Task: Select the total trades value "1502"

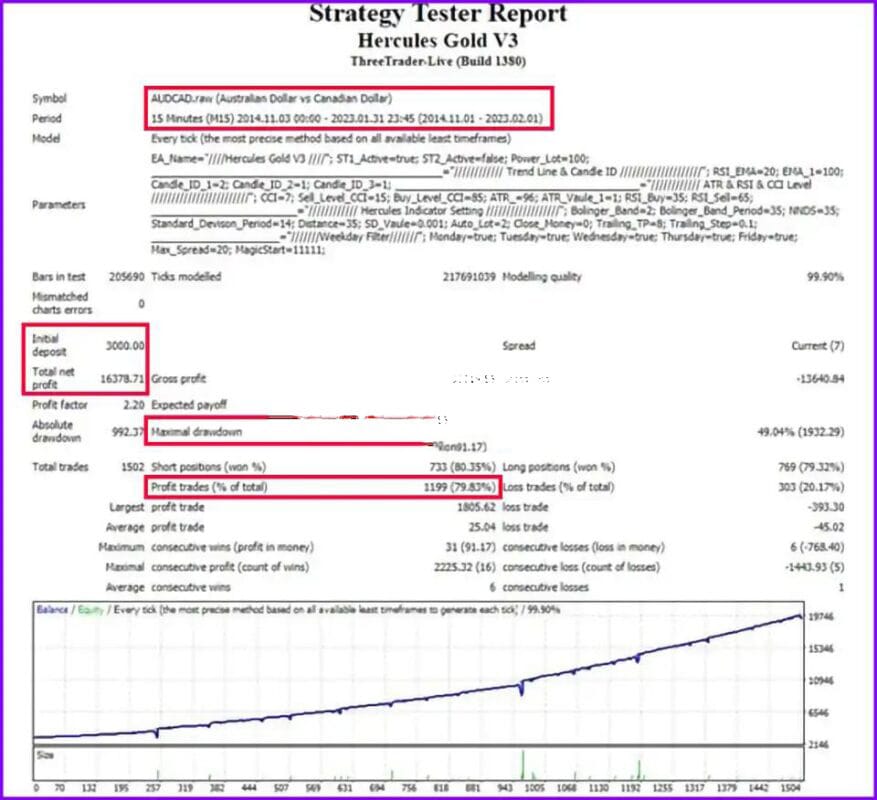Action: pyautogui.click(x=133, y=467)
